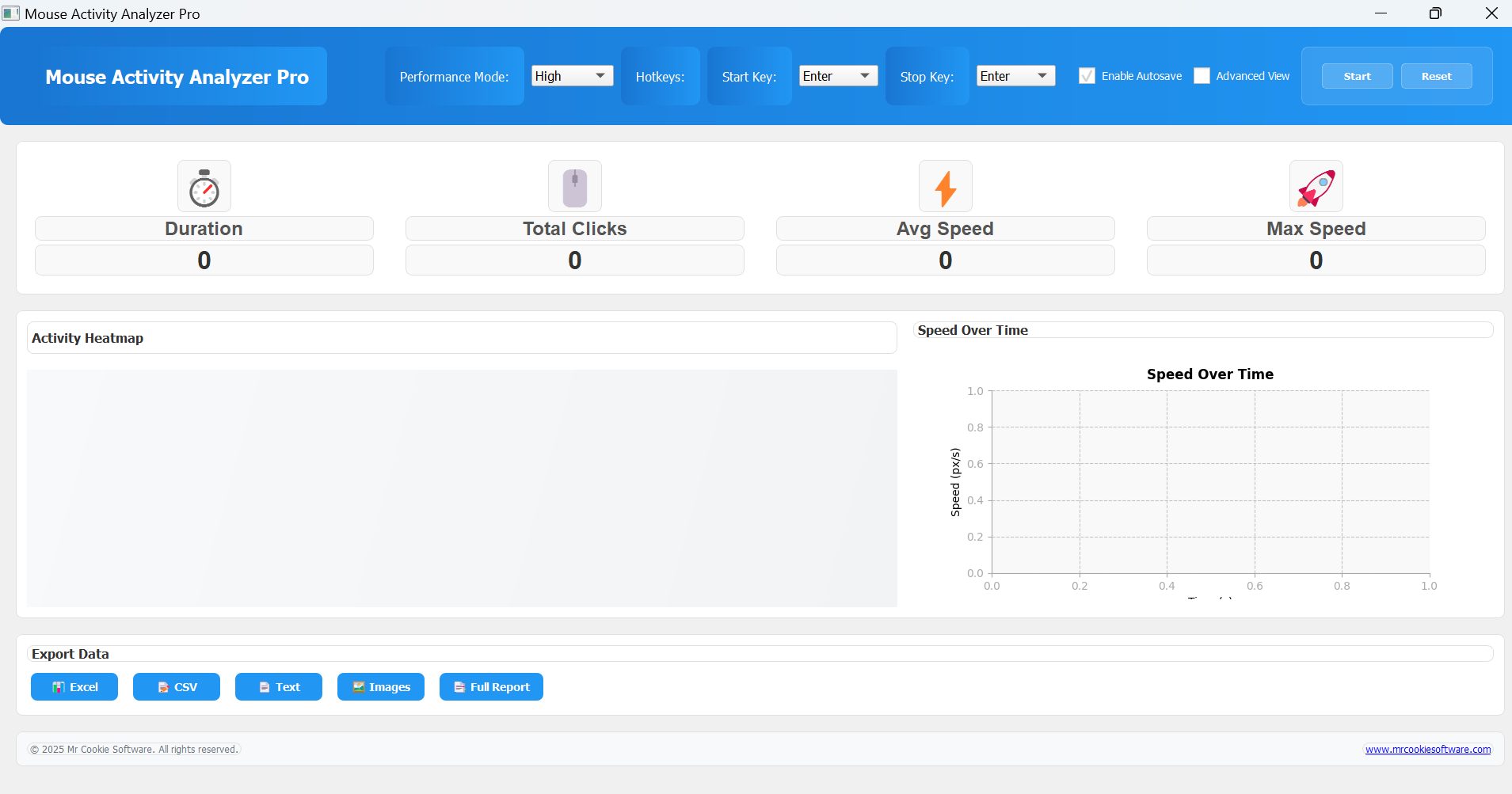
Task: Disable Enable Autosave
Action: pos(1086,75)
